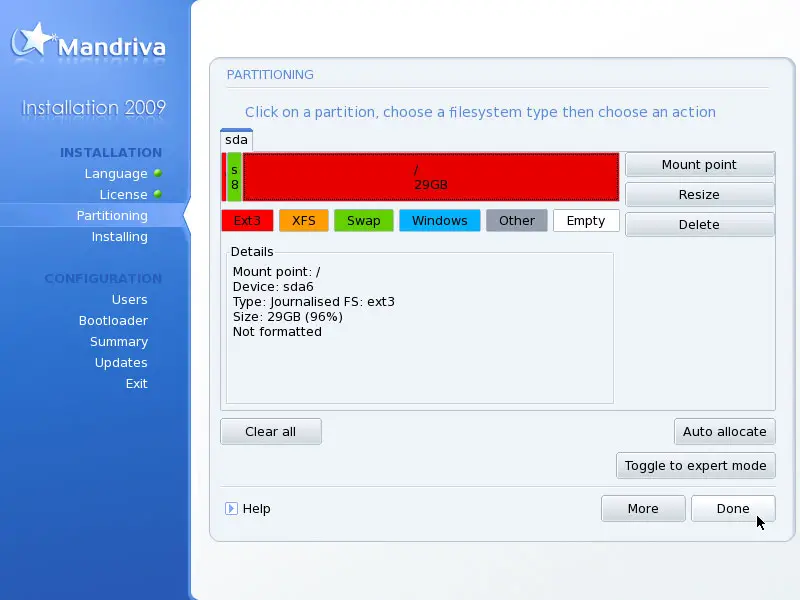The height and width of the screenshot is (600, 800).
Task: Expand the Help disclosure arrow
Action: 231,509
